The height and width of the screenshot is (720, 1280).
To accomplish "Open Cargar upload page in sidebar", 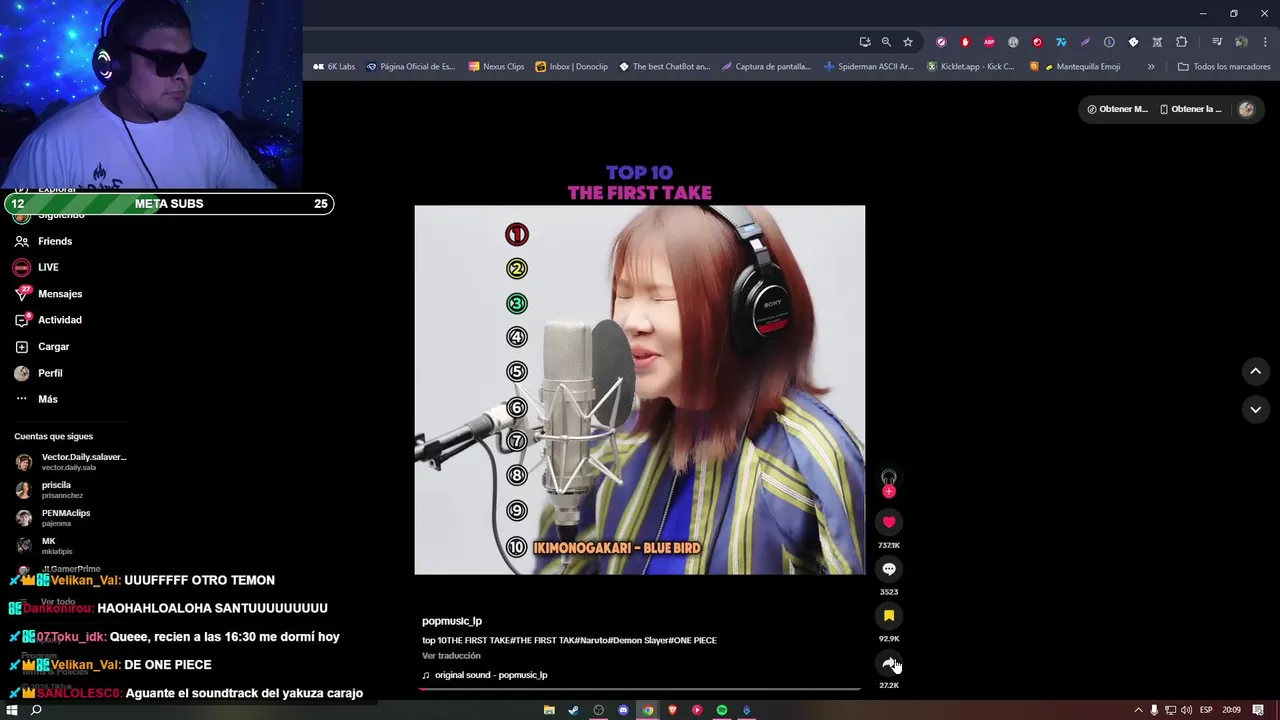I will coord(42,347).
